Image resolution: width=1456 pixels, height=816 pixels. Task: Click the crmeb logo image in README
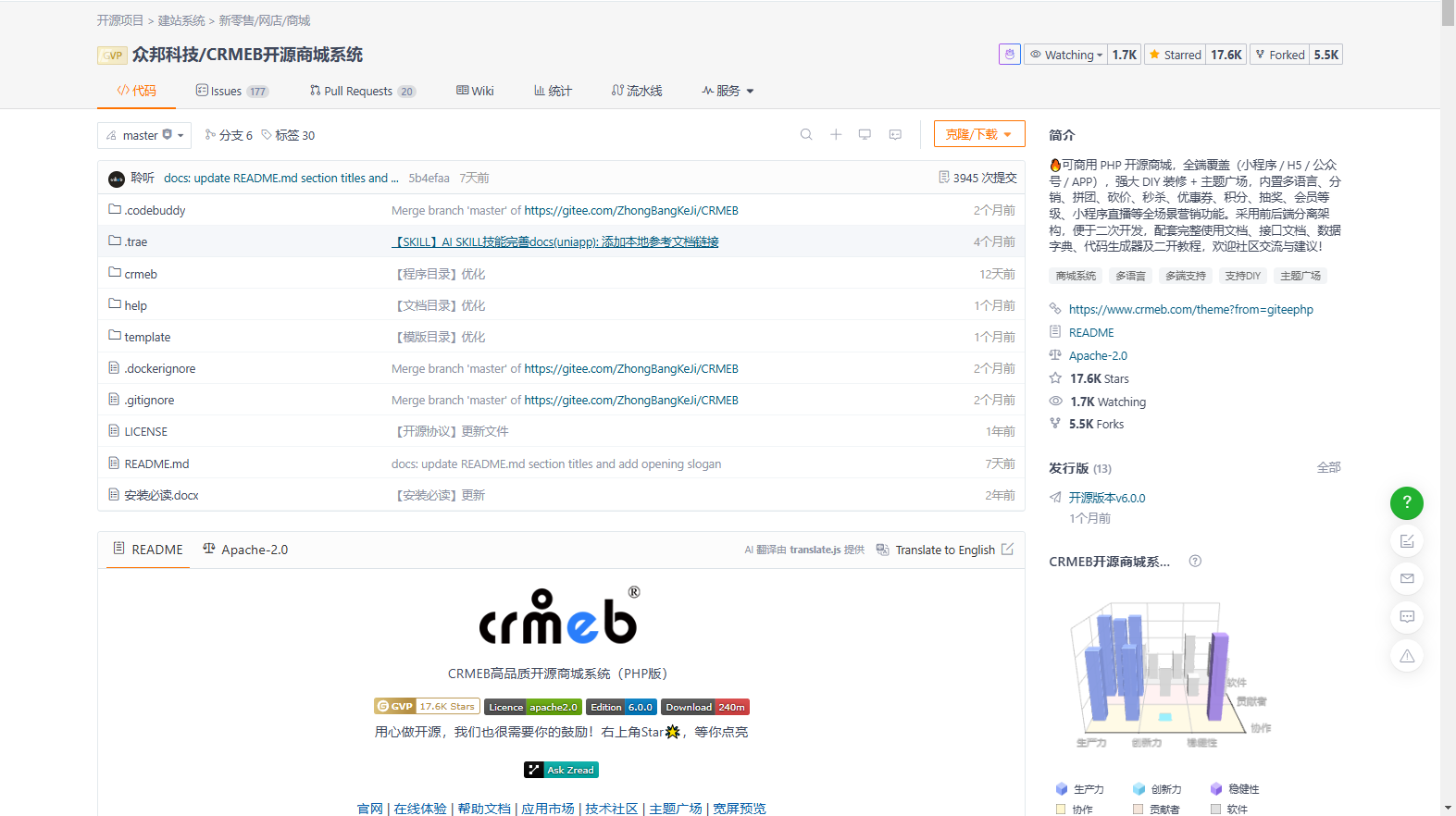(x=560, y=615)
